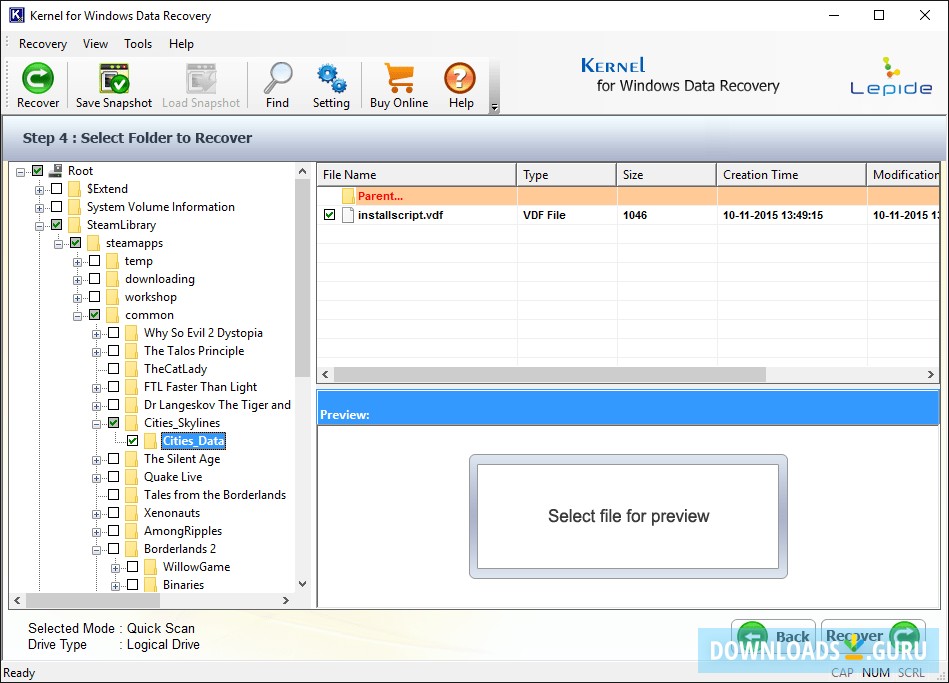Click the Save Snapshot toolbar icon
Image resolution: width=949 pixels, height=683 pixels.
click(x=114, y=78)
